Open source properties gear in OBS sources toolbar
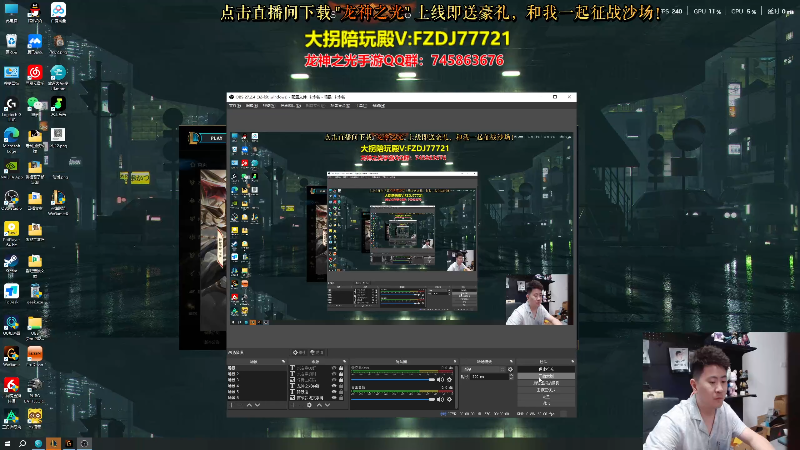 click(309, 405)
